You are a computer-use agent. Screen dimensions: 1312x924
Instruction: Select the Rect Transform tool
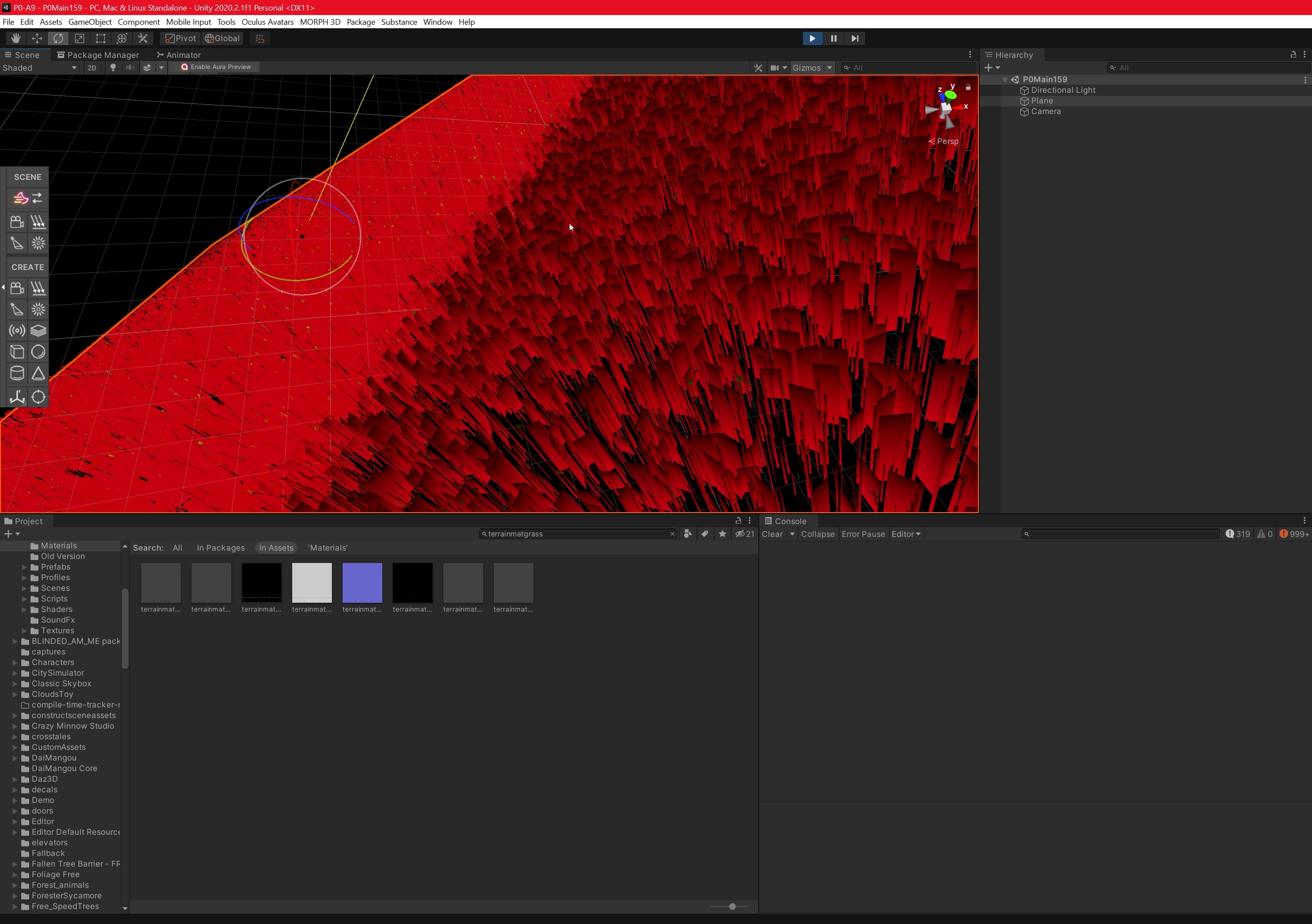tap(101, 38)
